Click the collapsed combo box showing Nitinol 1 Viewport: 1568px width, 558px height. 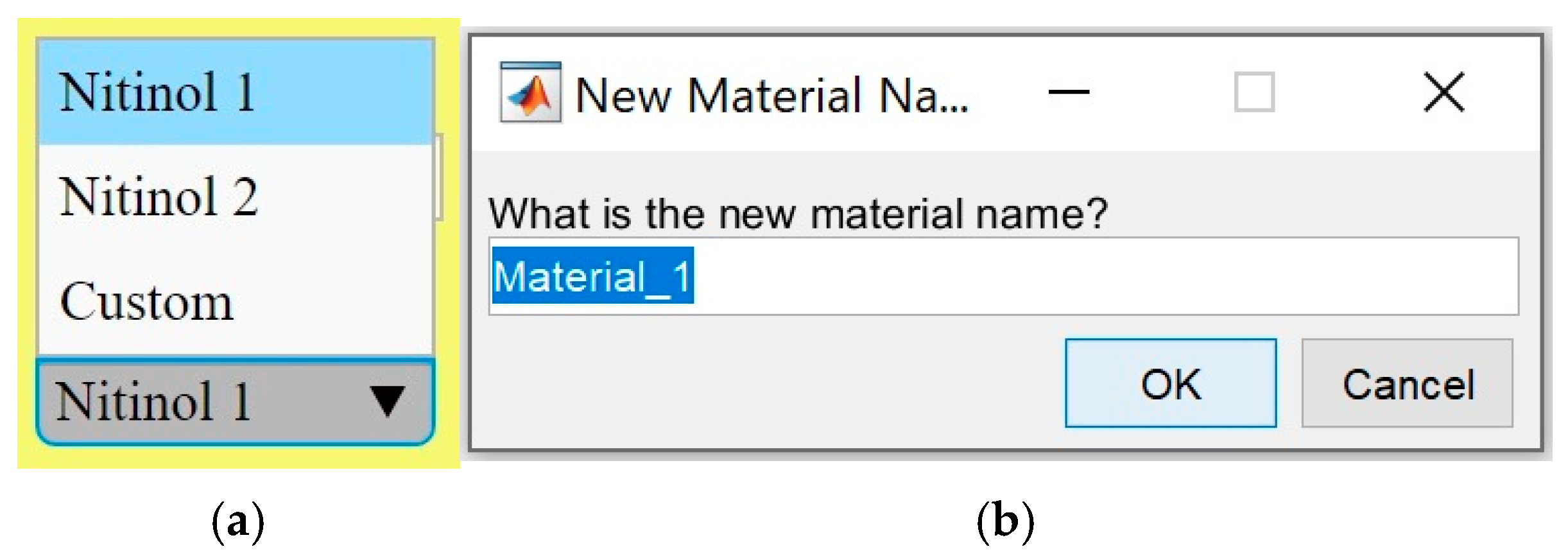[193, 402]
